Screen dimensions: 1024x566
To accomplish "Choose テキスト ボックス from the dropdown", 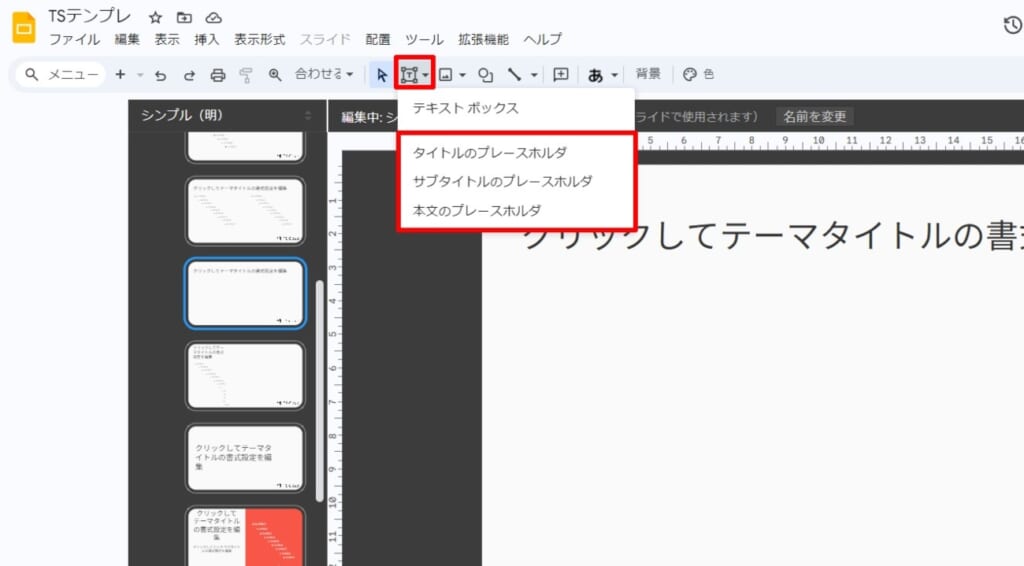I will 466,108.
